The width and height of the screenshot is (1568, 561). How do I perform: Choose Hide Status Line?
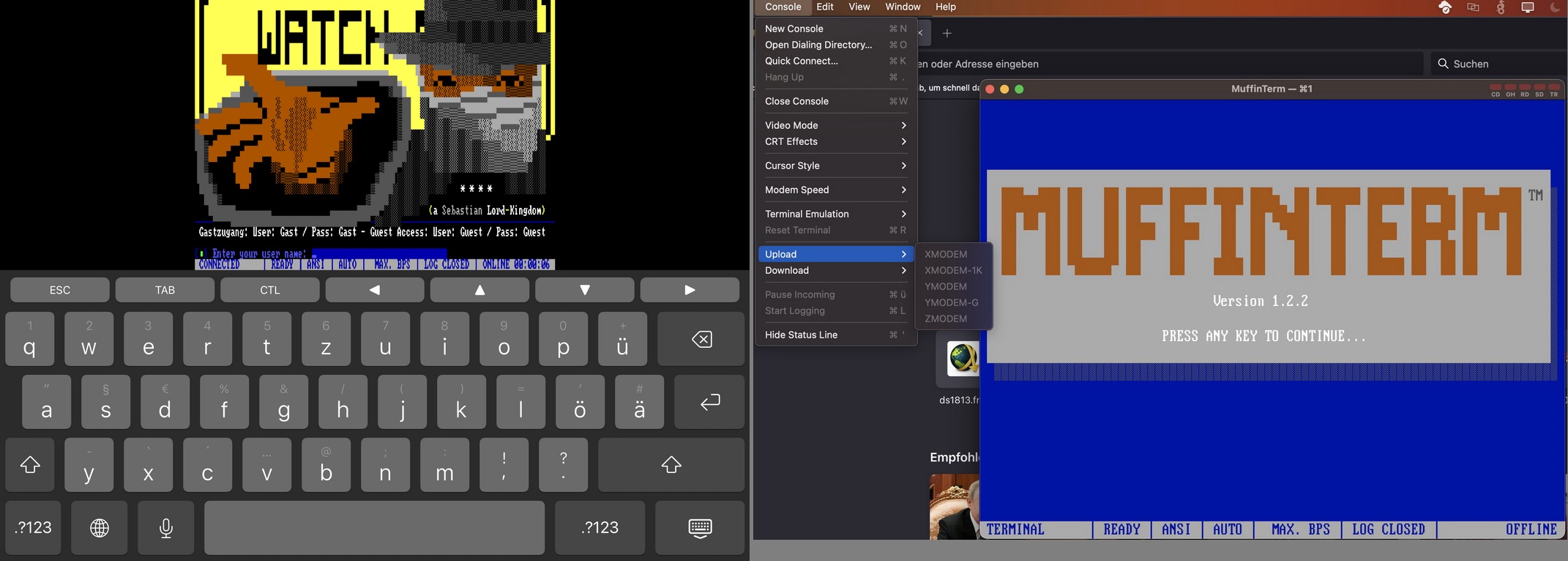[x=836, y=335]
